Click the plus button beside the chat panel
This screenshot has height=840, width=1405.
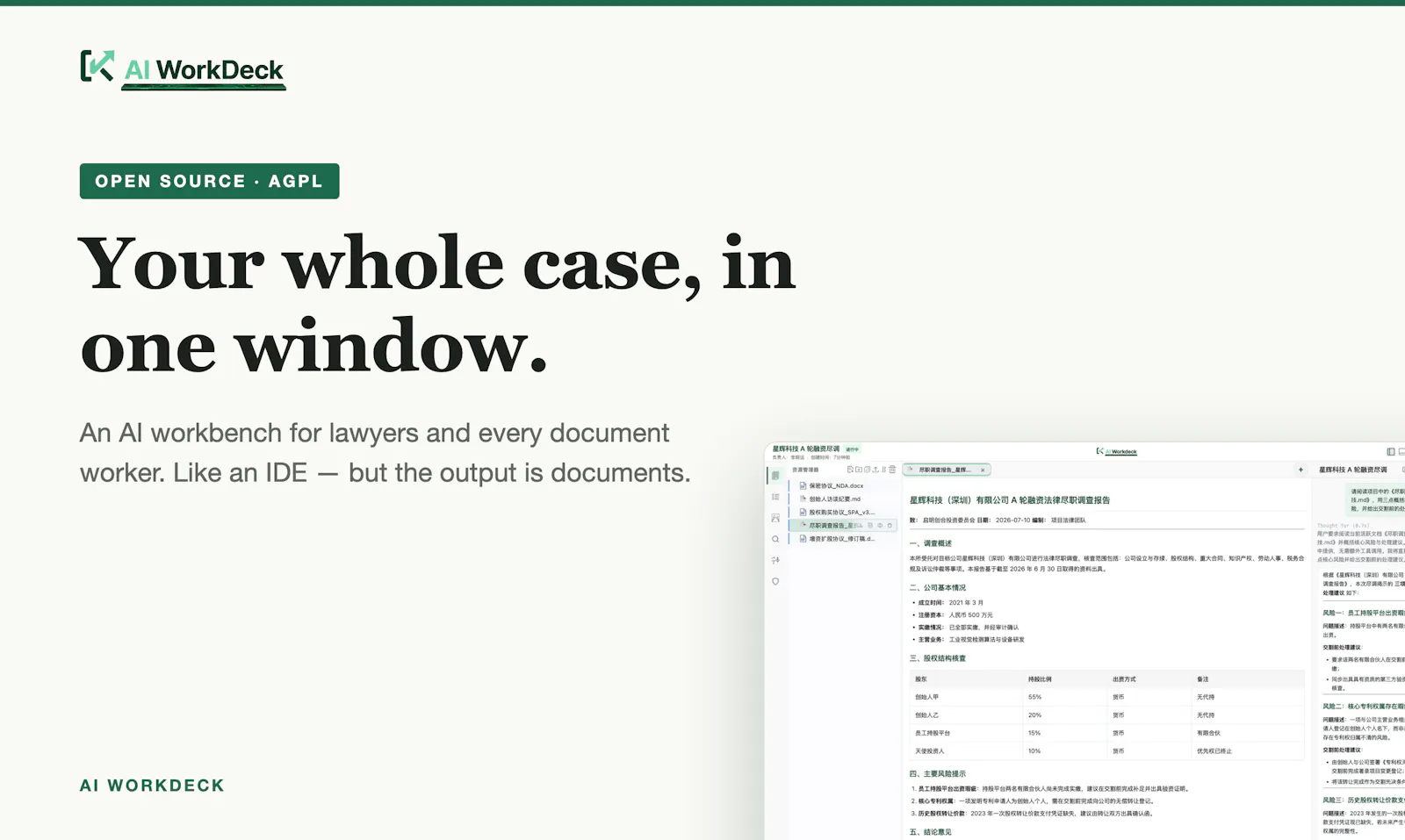click(x=1301, y=470)
